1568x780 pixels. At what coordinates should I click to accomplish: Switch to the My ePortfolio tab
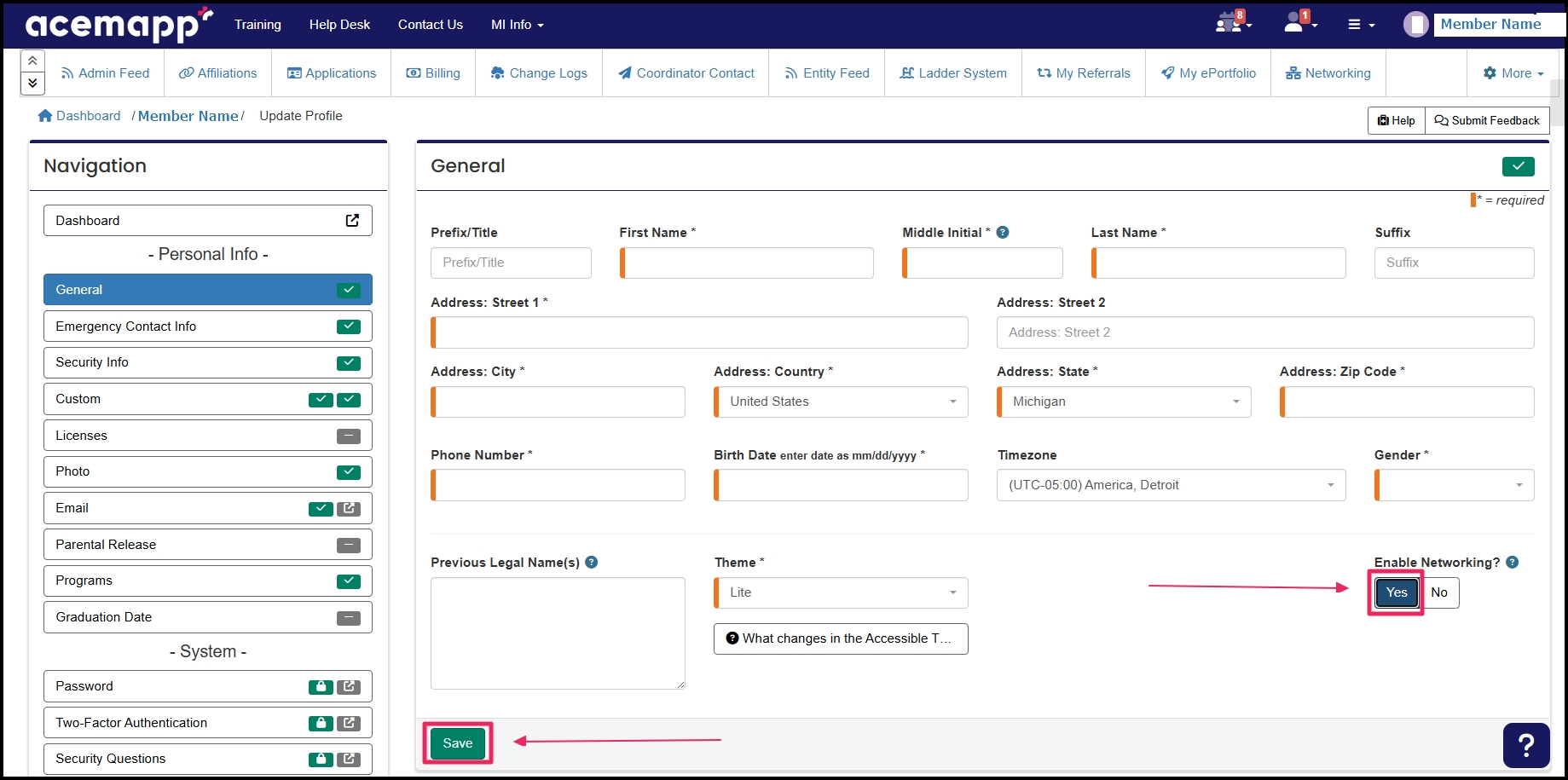point(1207,72)
